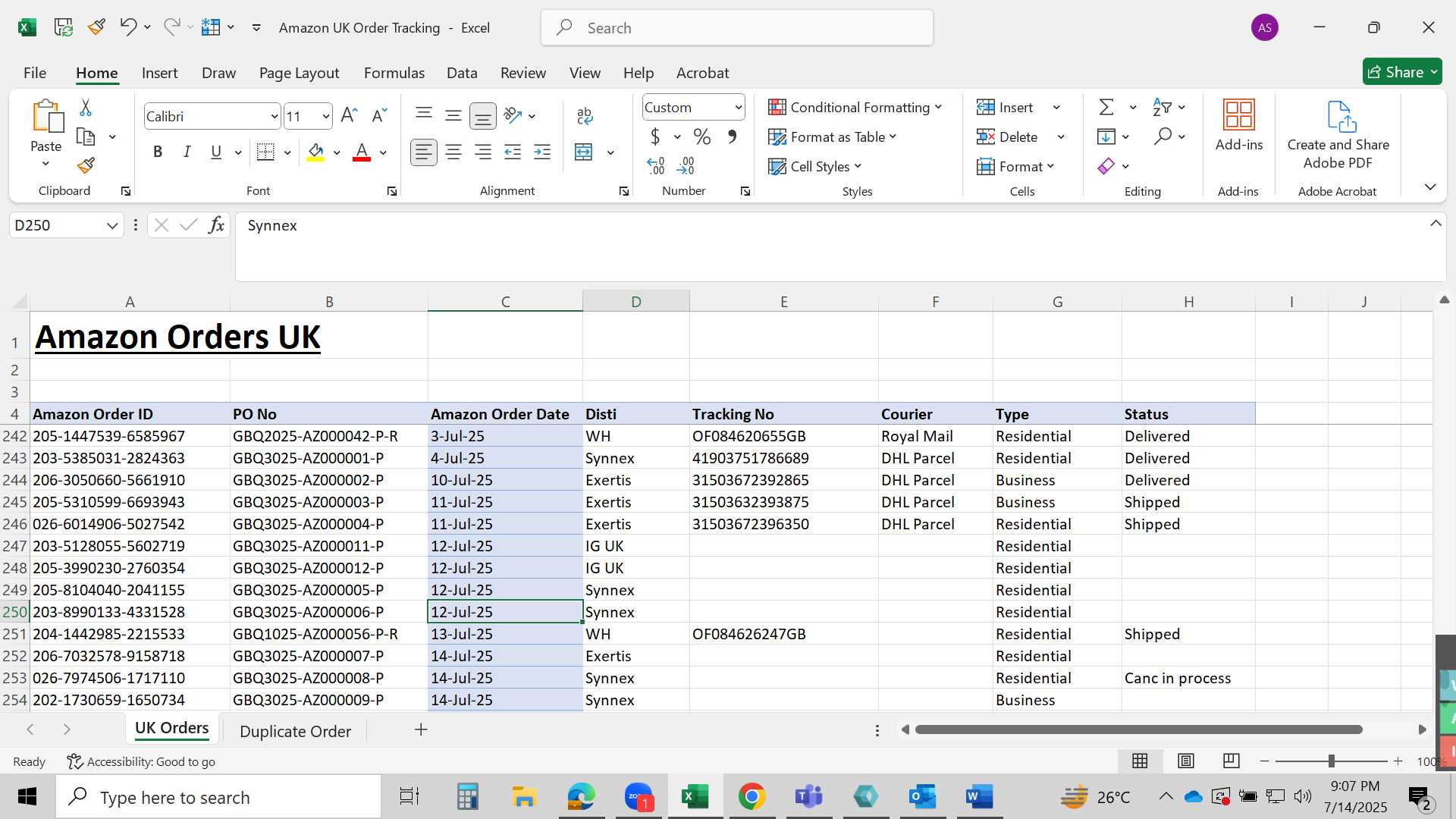Increase indent in Alignment group
Image resolution: width=1456 pixels, height=819 pixels.
click(542, 152)
